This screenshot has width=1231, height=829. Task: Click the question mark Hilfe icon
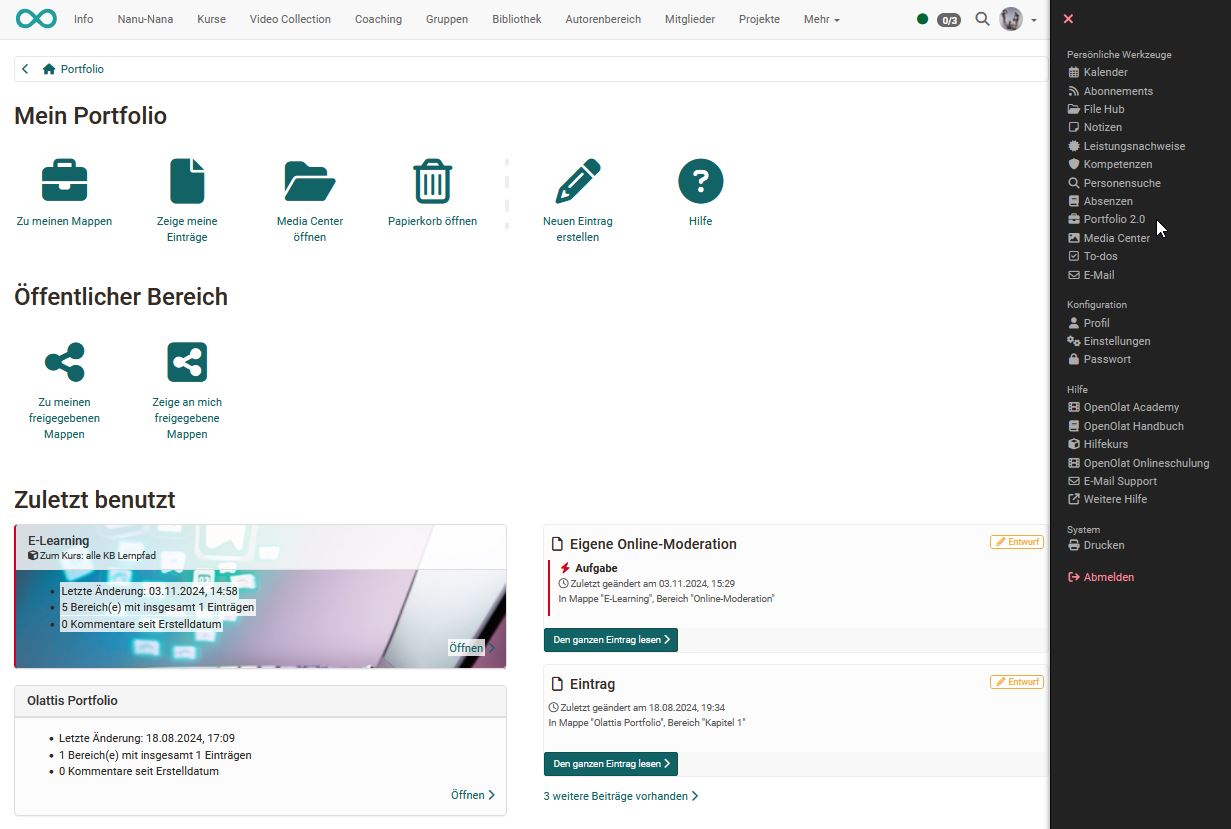[700, 182]
